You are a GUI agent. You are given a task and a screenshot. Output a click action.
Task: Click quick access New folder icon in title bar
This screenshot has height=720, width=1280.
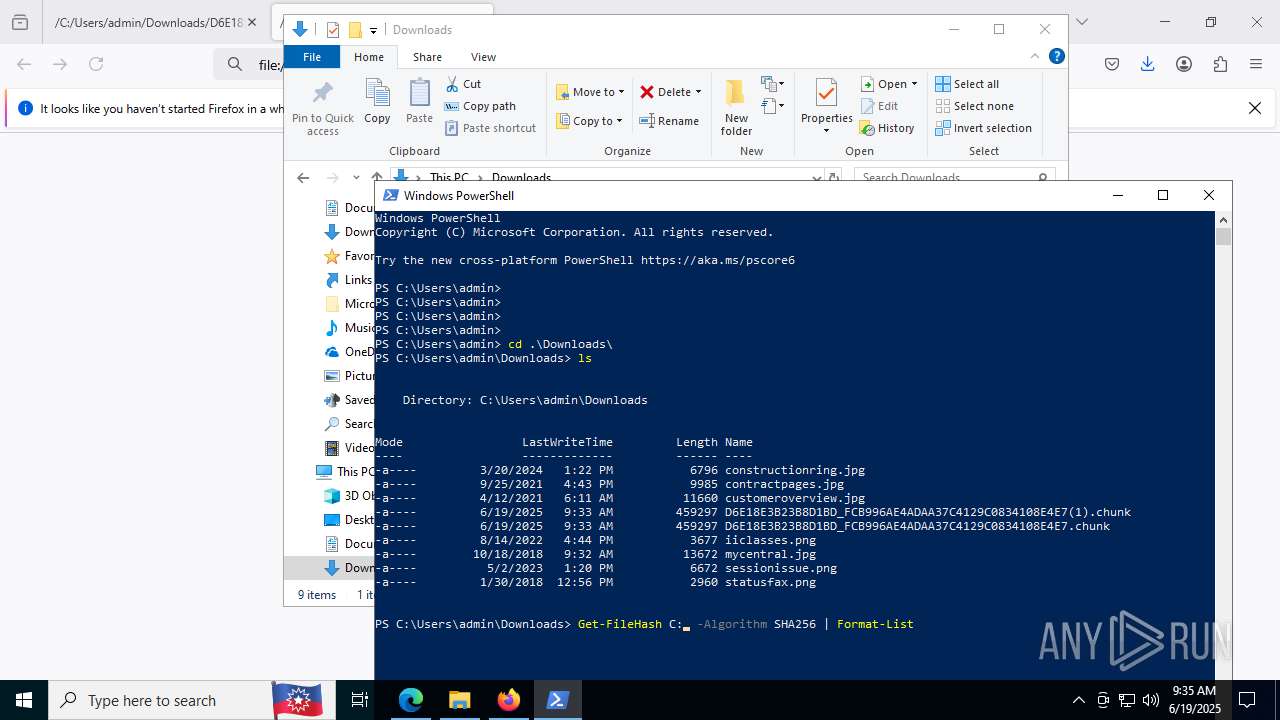tap(354, 30)
